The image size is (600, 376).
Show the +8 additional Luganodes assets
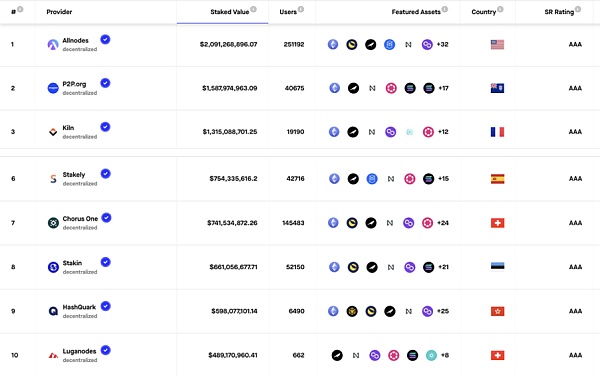click(445, 355)
